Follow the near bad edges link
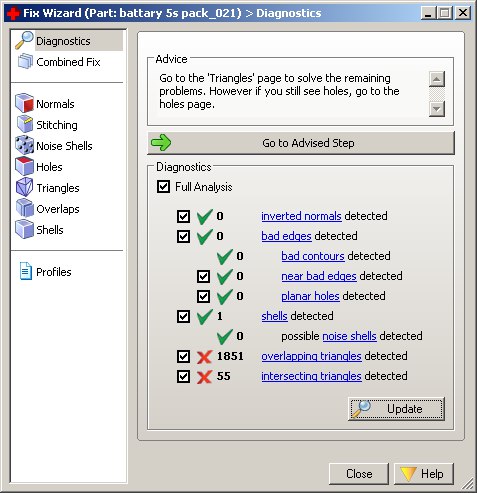This screenshot has height=493, width=477. (x=319, y=276)
